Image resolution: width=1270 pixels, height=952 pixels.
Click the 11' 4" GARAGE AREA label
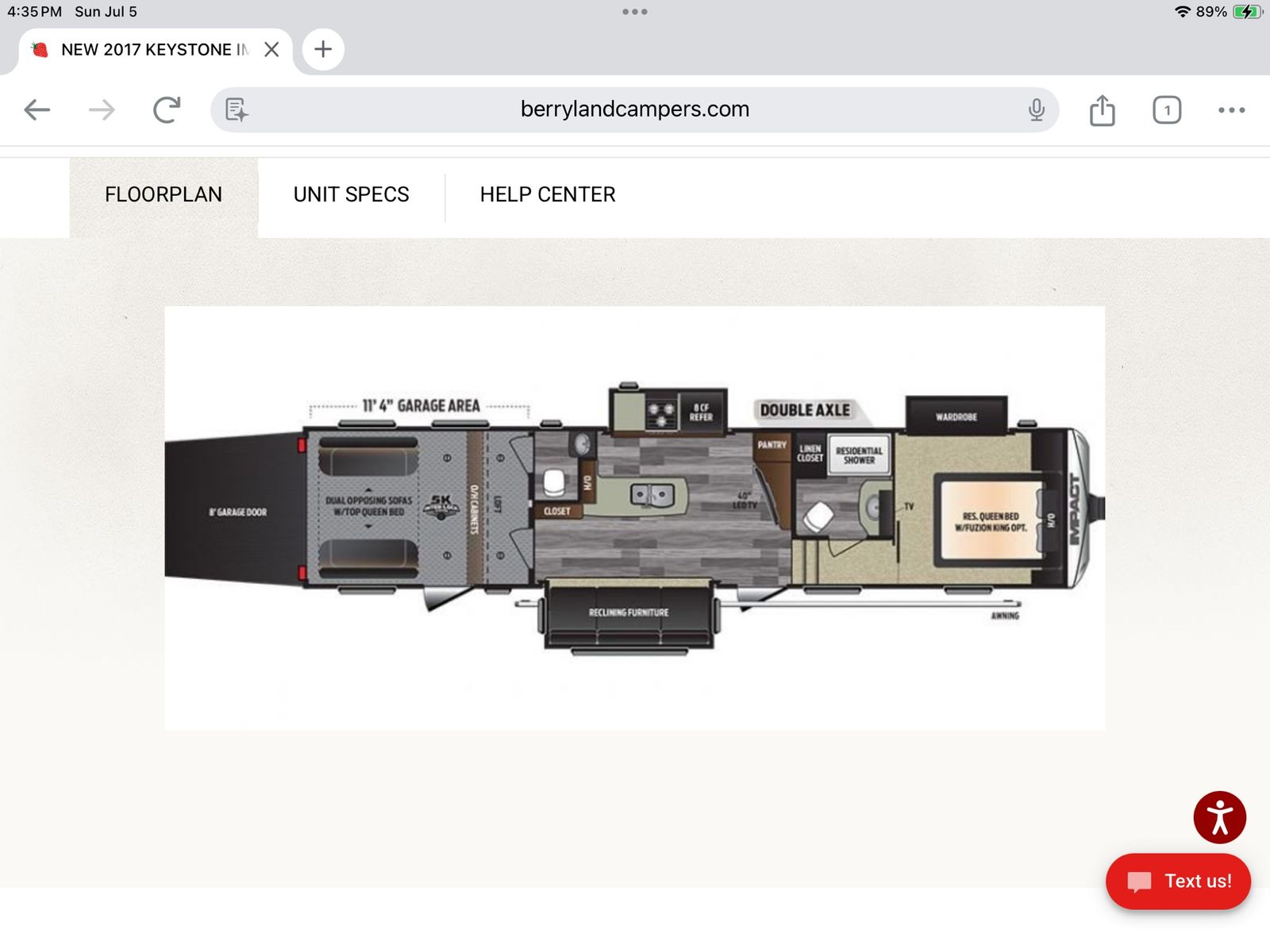[421, 405]
